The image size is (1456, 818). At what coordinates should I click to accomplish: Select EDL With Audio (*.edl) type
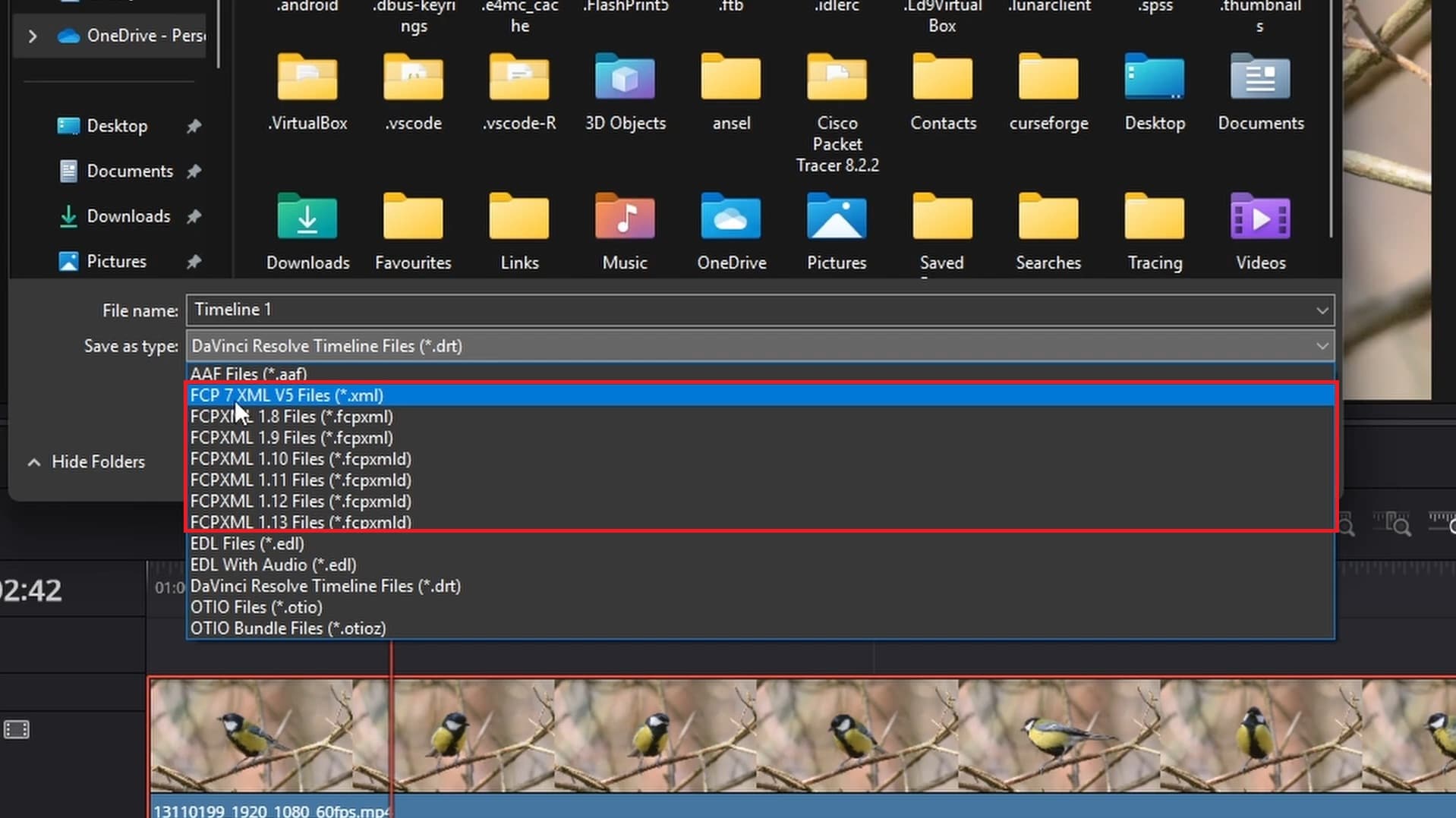coord(761,565)
